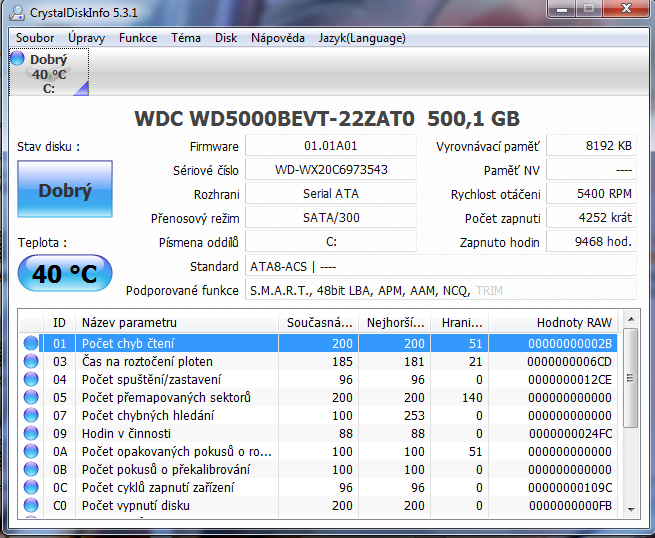Viewport: 655px width, 538px height.
Task: Click the Nejhorší column header
Action: (x=394, y=322)
